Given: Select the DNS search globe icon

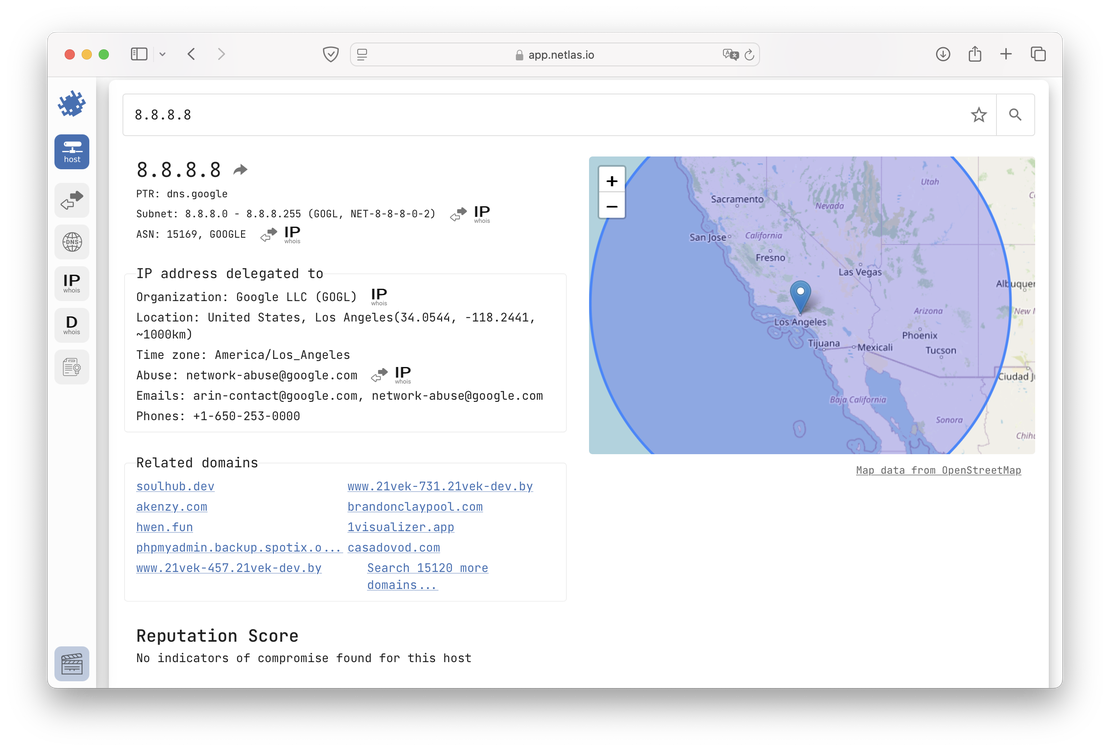Looking at the screenshot, I should [71, 241].
